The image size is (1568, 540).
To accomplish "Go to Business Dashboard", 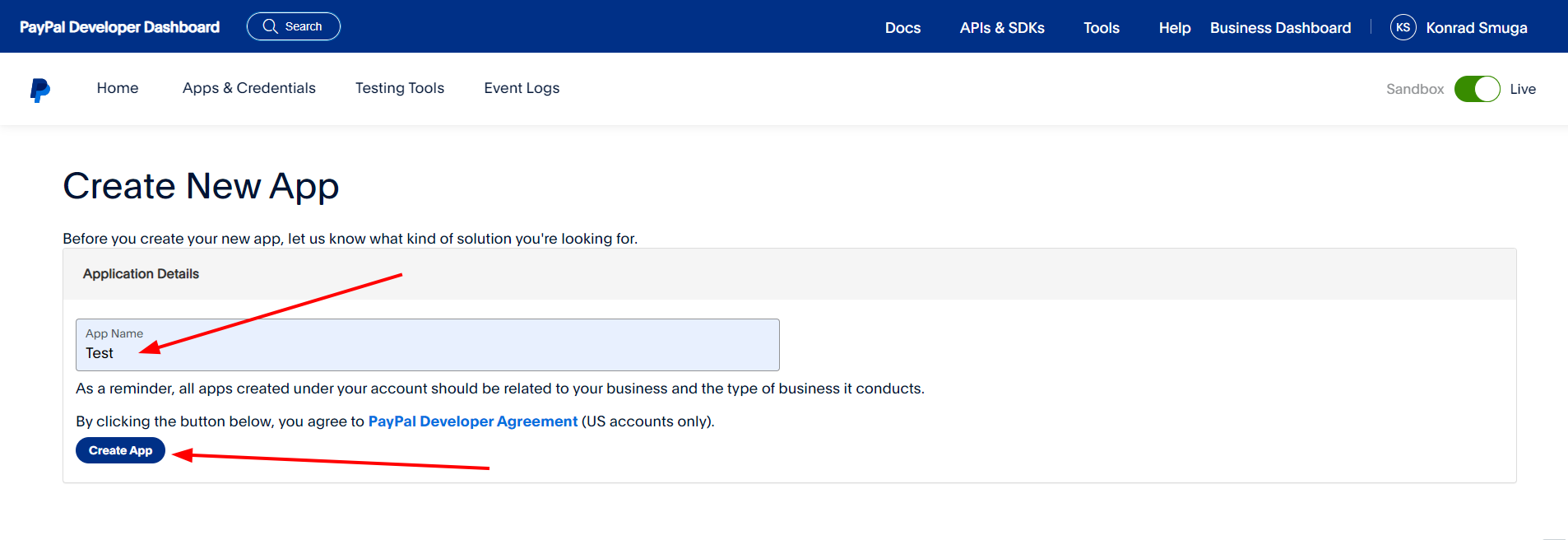I will (1280, 28).
